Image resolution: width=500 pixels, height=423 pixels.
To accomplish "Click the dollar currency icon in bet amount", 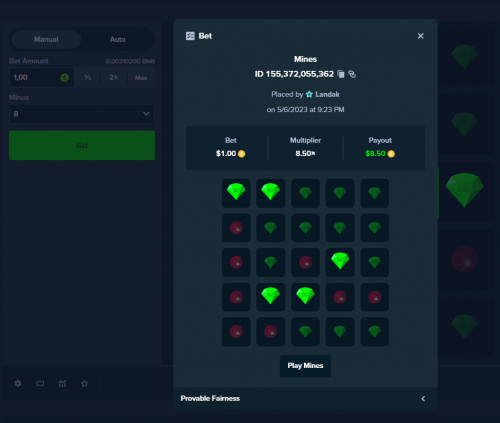I will pyautogui.click(x=64, y=78).
